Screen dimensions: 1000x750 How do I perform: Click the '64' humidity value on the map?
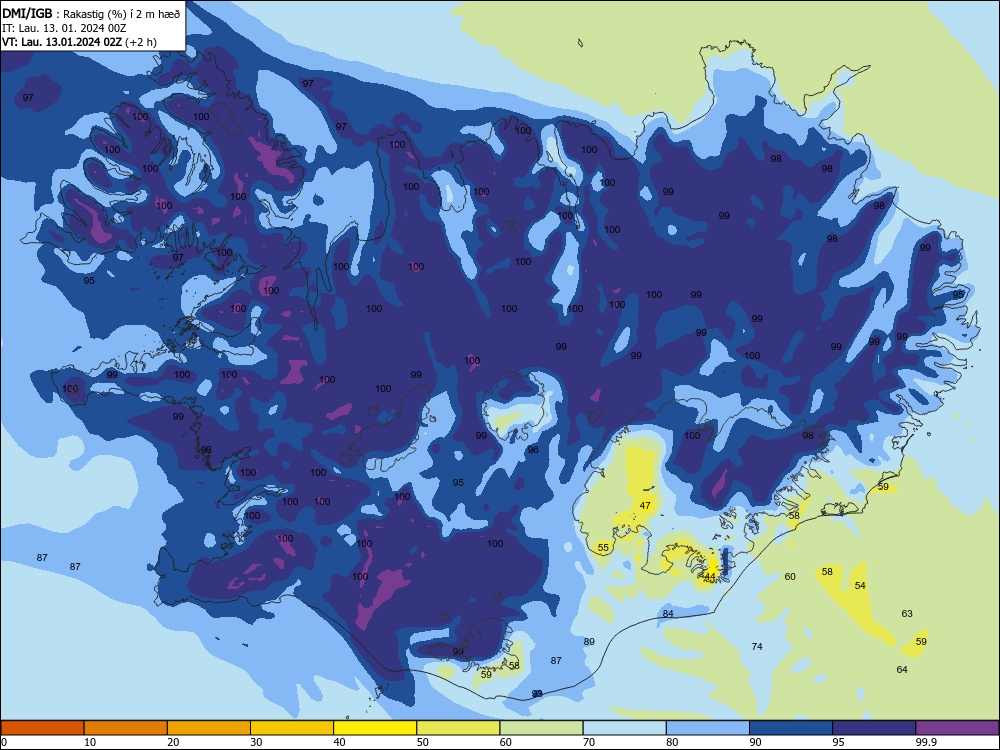tap(902, 670)
